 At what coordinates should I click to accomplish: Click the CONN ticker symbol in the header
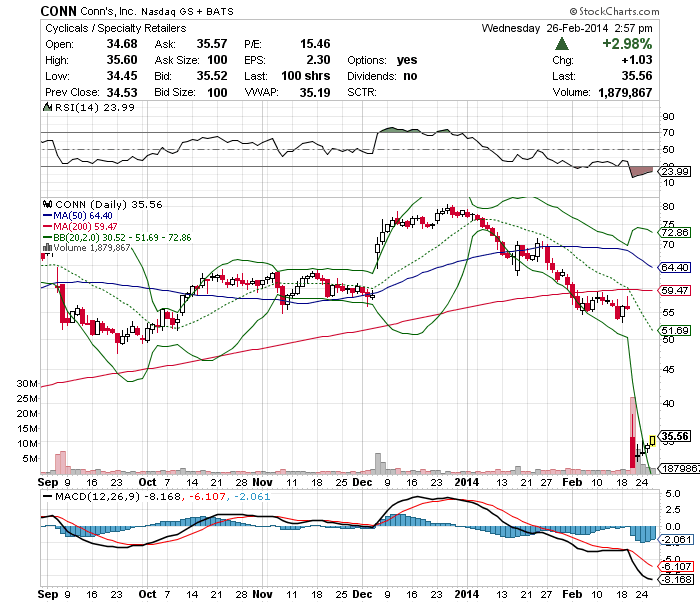58,11
